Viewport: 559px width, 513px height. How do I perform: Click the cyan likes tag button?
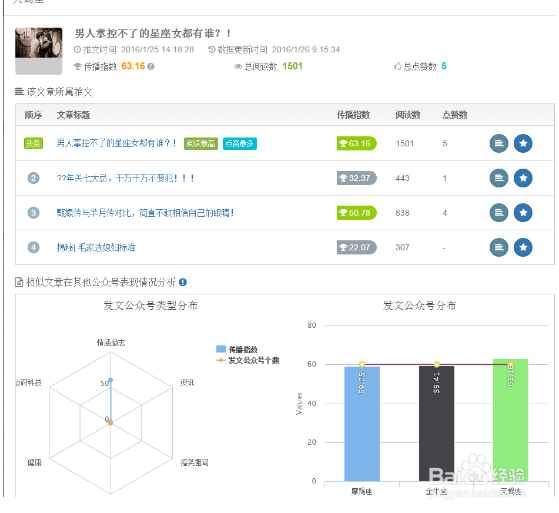pyautogui.click(x=240, y=143)
